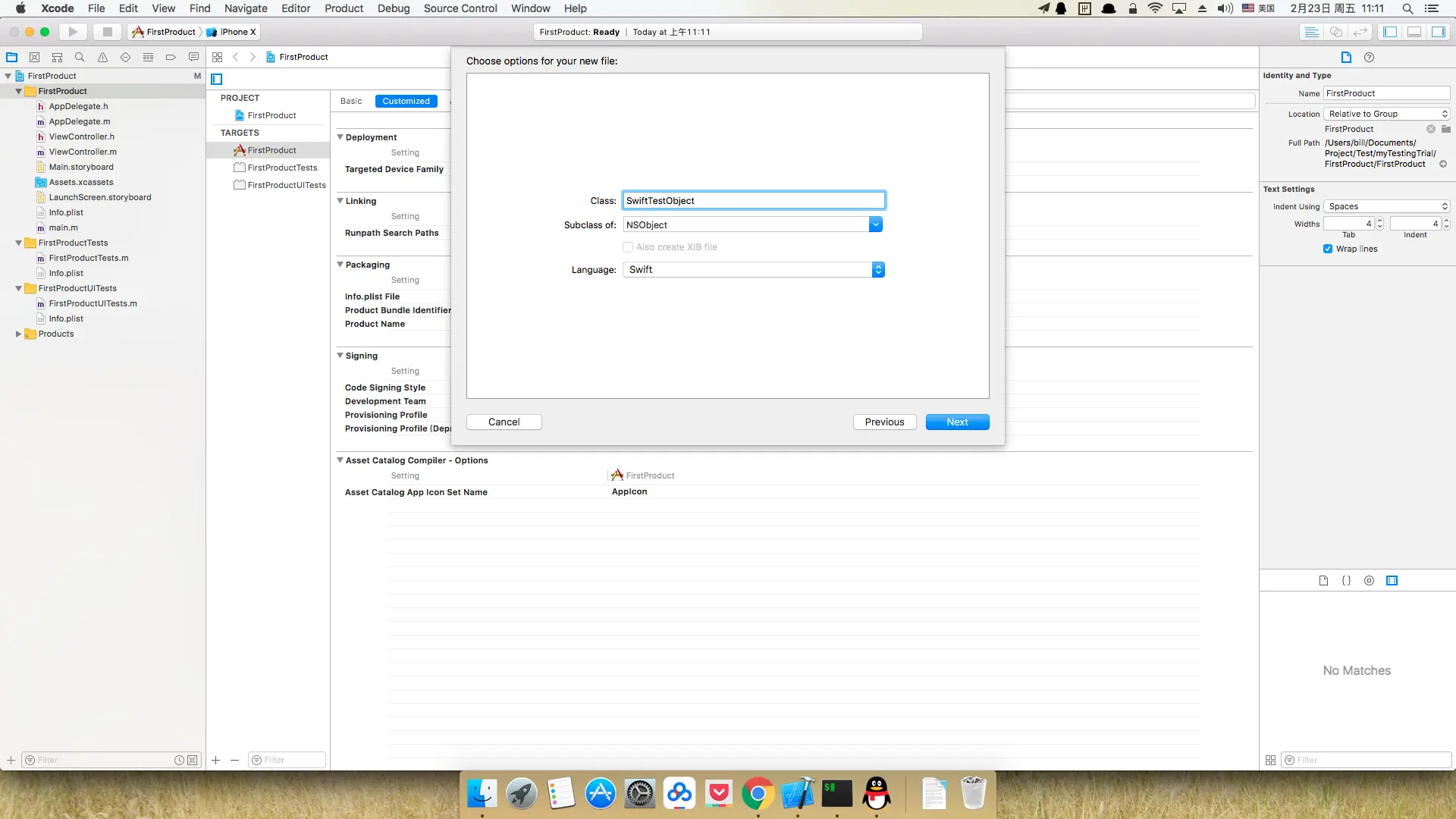
Task: Click the Next button
Action: coord(957,422)
